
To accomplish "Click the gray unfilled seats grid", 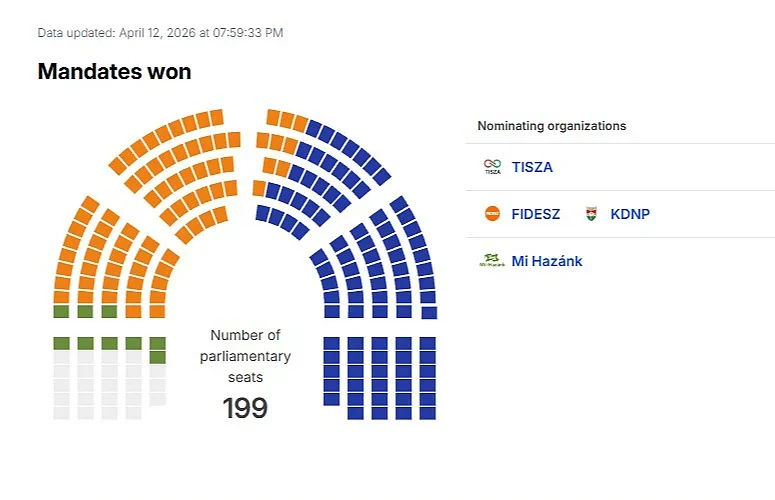I will tap(85, 390).
